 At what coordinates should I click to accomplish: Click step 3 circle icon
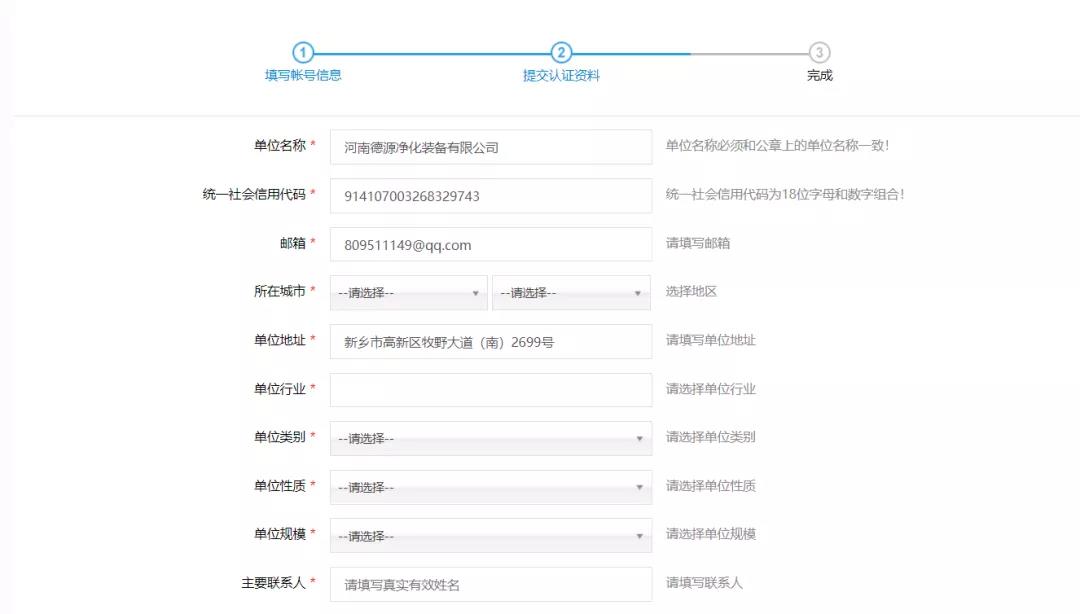pyautogui.click(x=819, y=53)
